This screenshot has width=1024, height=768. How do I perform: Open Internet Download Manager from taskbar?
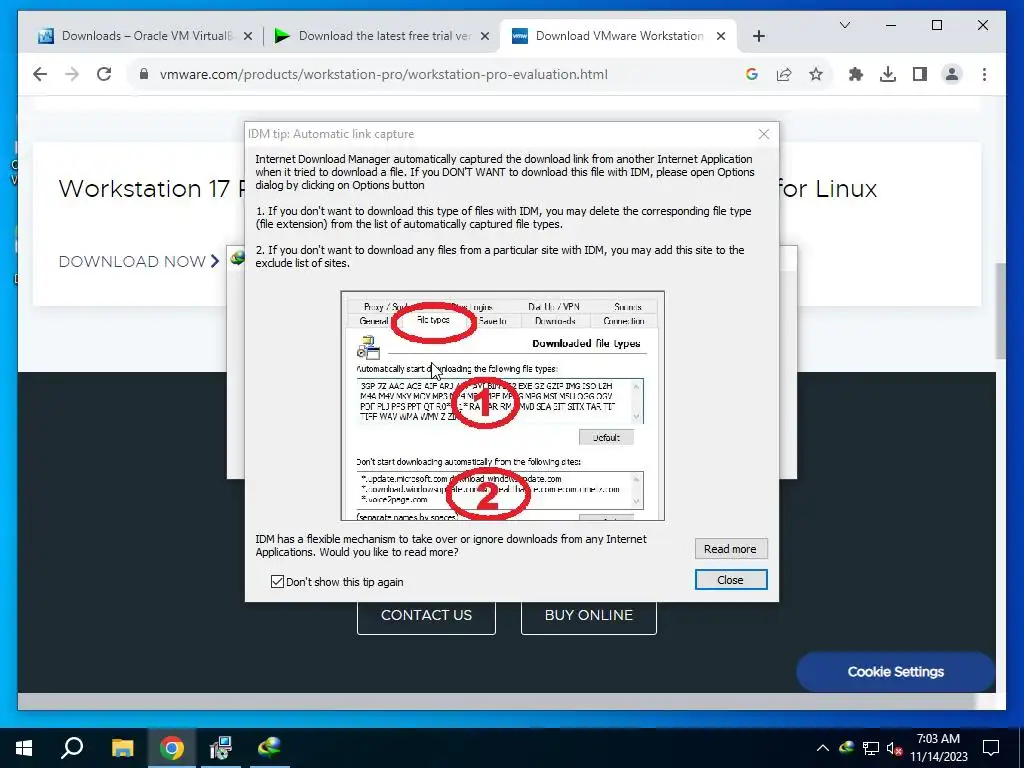[x=269, y=748]
